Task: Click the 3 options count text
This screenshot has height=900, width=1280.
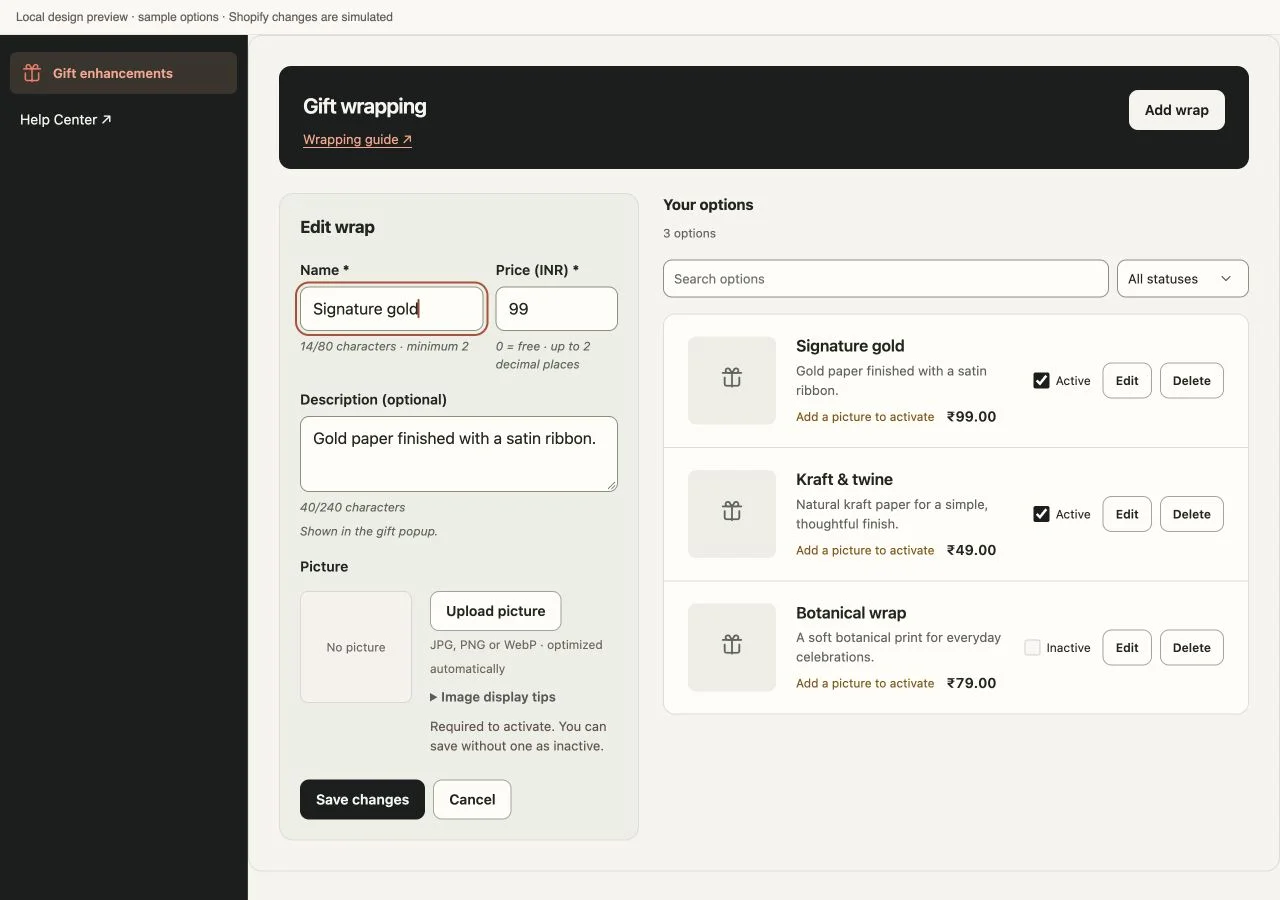Action: click(689, 233)
